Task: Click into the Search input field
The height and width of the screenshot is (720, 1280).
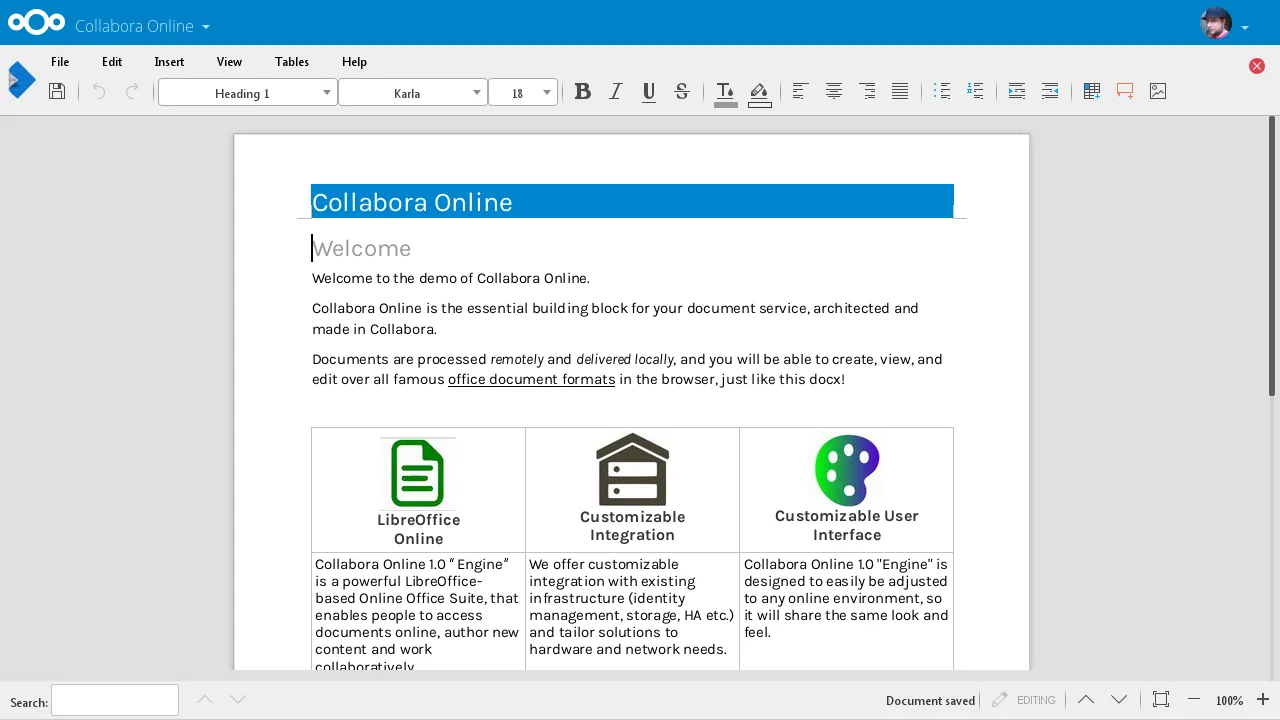Action: pos(115,700)
